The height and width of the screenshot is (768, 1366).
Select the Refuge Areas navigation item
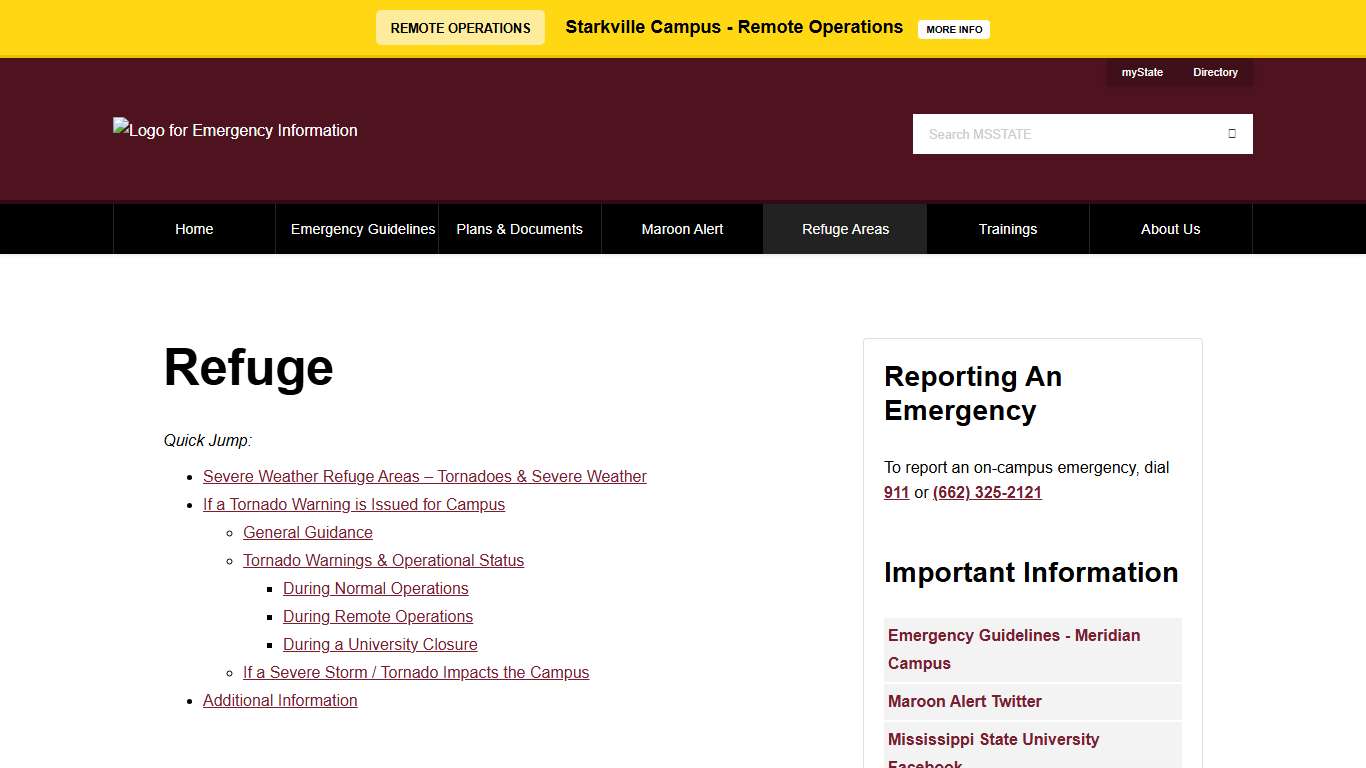[x=845, y=228]
